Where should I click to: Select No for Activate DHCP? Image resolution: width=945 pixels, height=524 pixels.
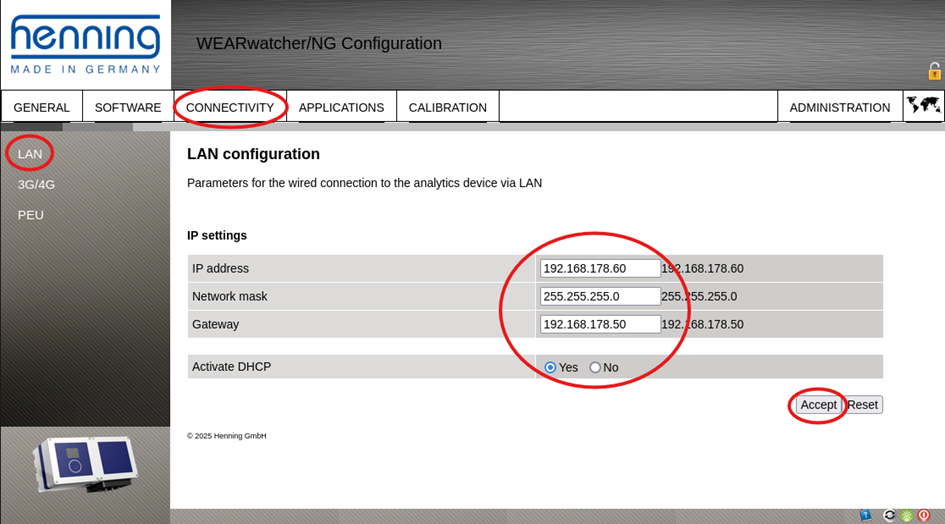tap(595, 367)
